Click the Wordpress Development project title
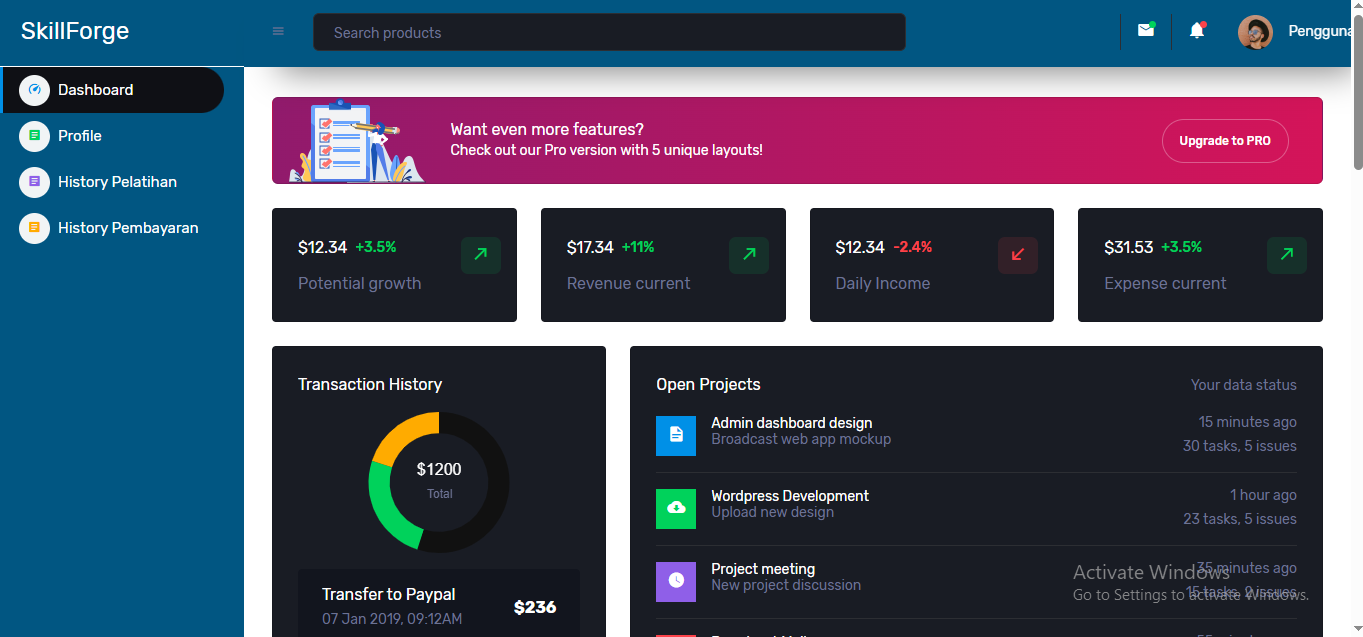Viewport: 1363px width, 637px height. pos(790,496)
